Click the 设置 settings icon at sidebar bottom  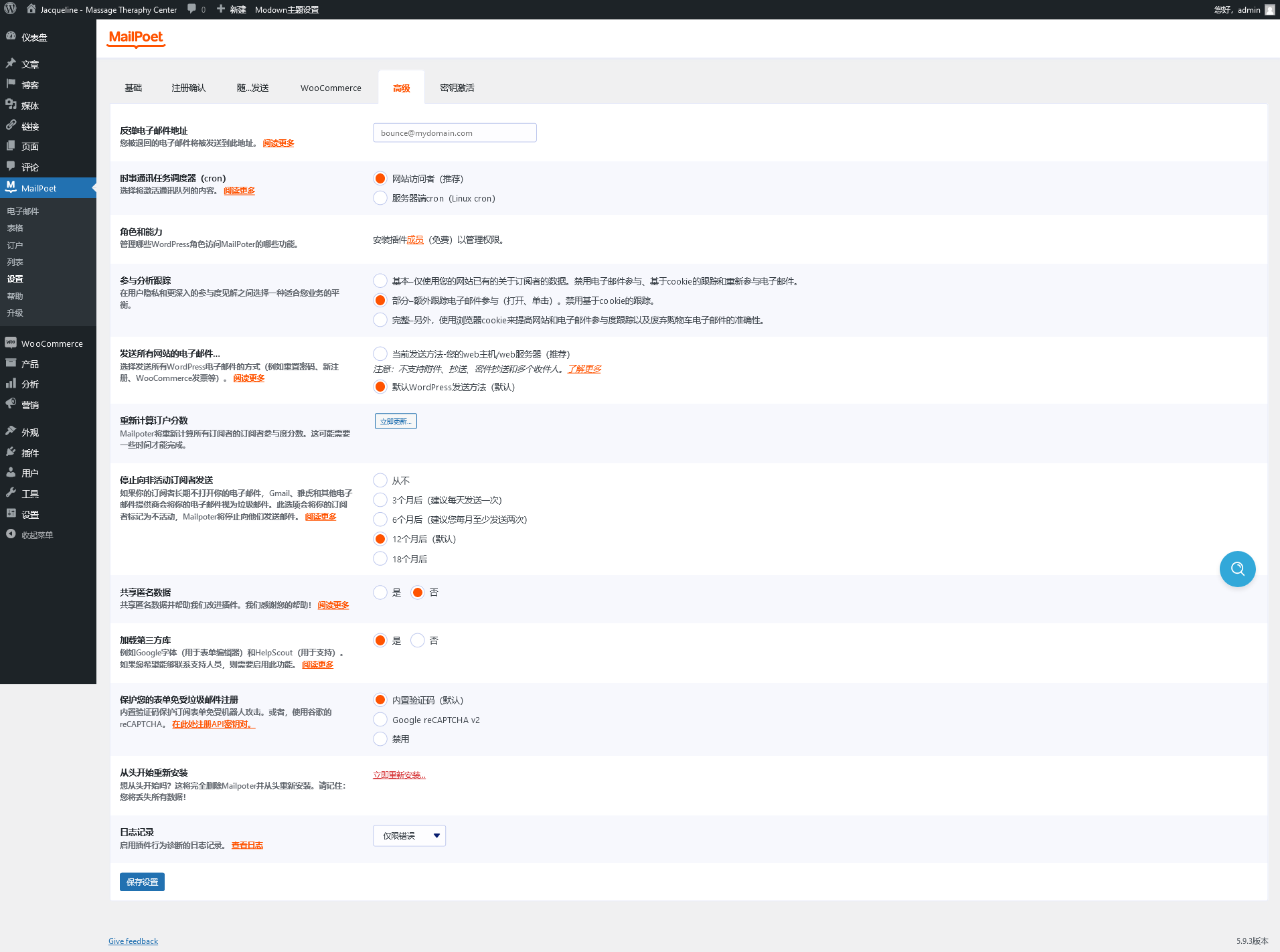11,514
